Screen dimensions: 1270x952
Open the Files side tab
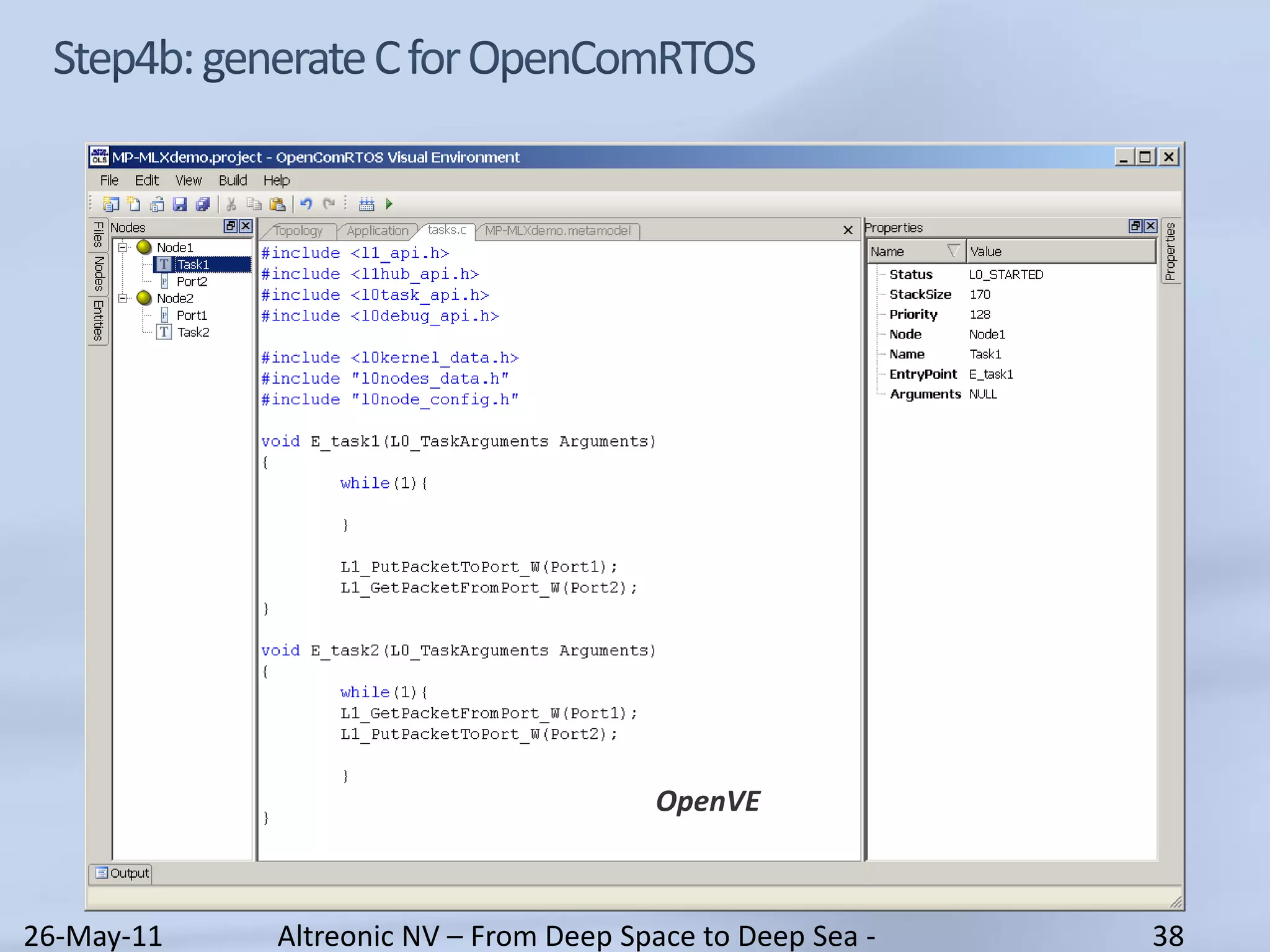tap(98, 235)
